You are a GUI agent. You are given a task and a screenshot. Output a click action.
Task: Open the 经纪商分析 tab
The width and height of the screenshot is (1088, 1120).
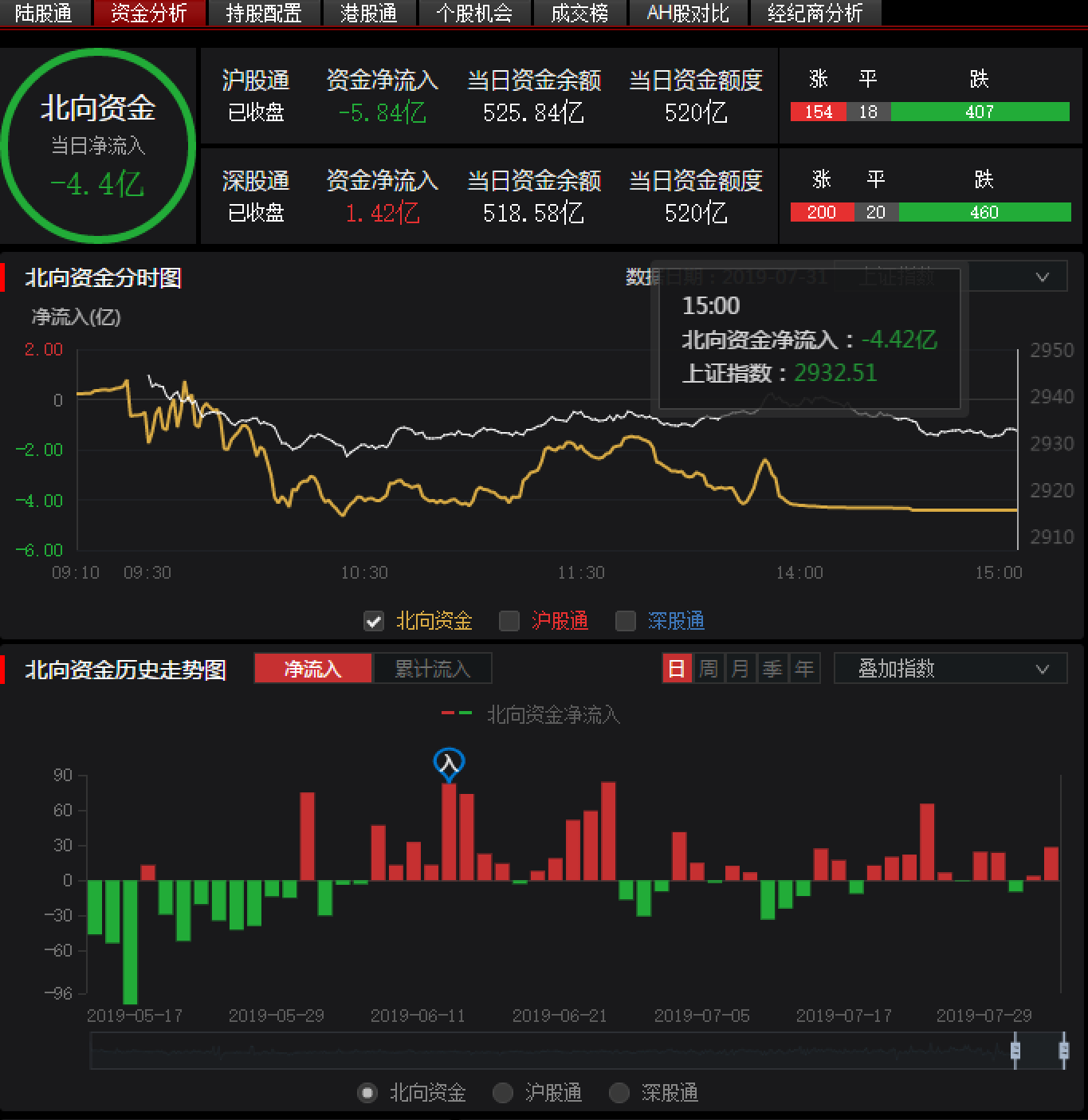[815, 13]
